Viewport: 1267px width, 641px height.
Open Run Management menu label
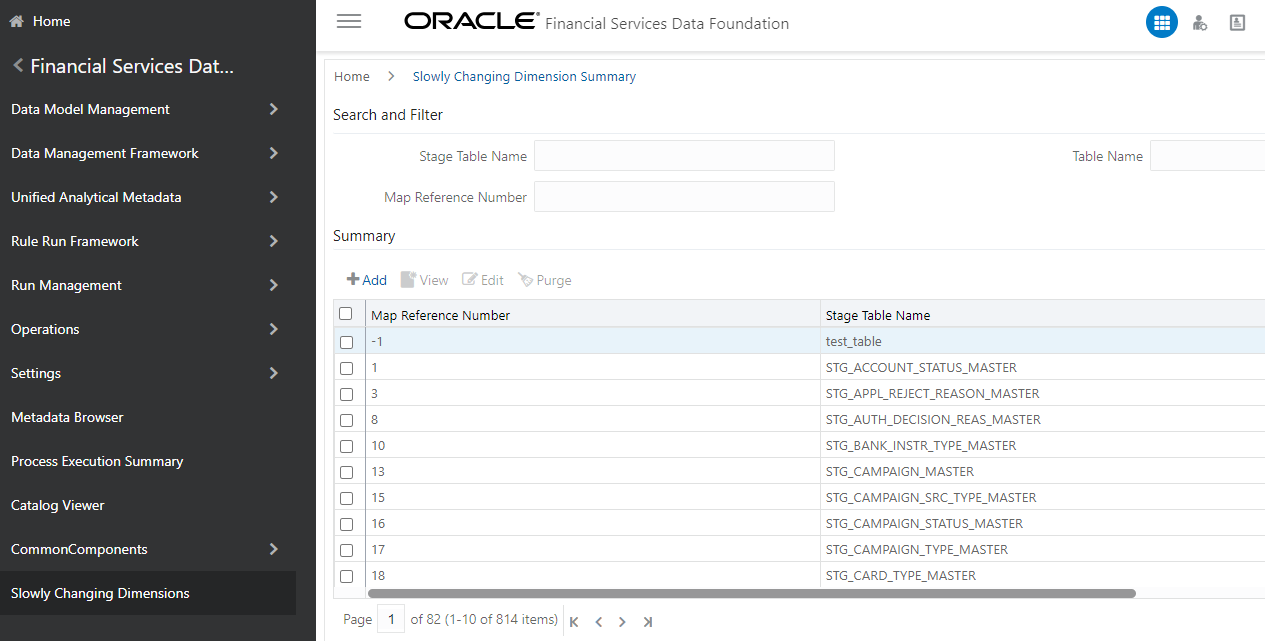[66, 285]
